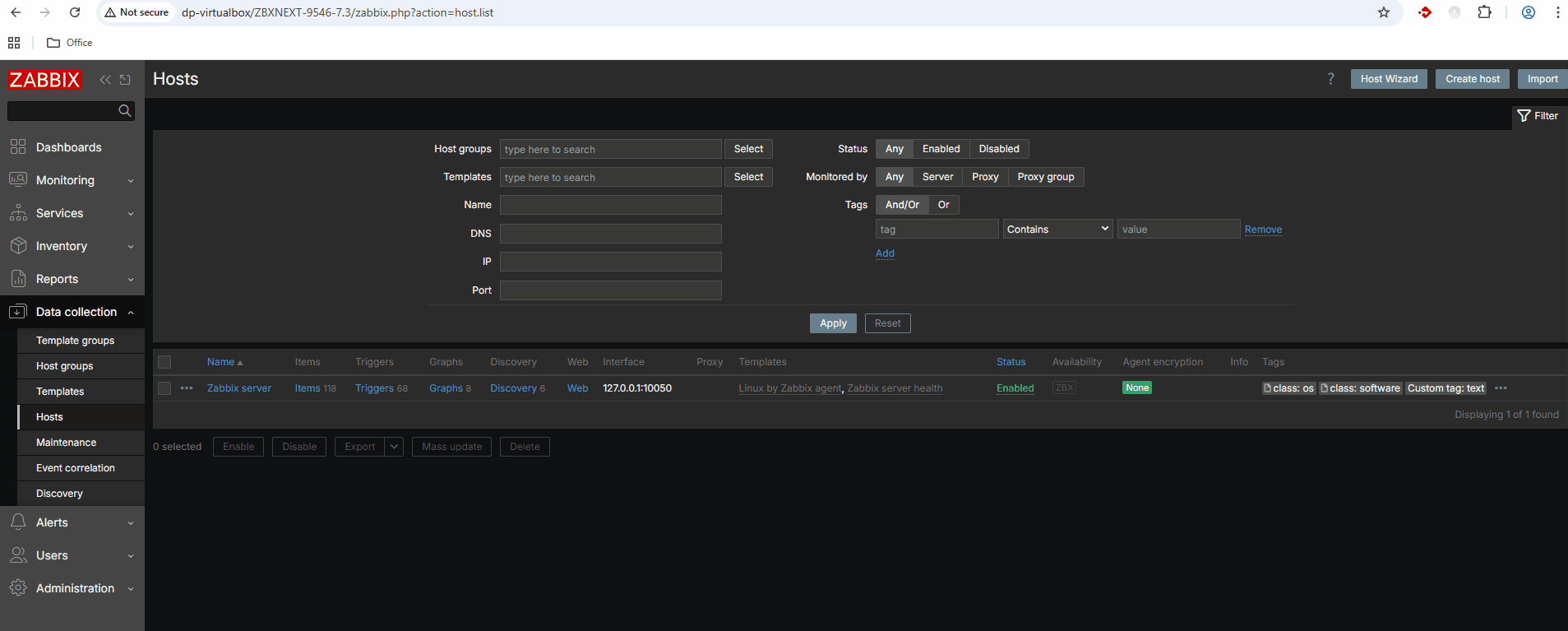Open Templates in Data collection menu

tap(60, 392)
